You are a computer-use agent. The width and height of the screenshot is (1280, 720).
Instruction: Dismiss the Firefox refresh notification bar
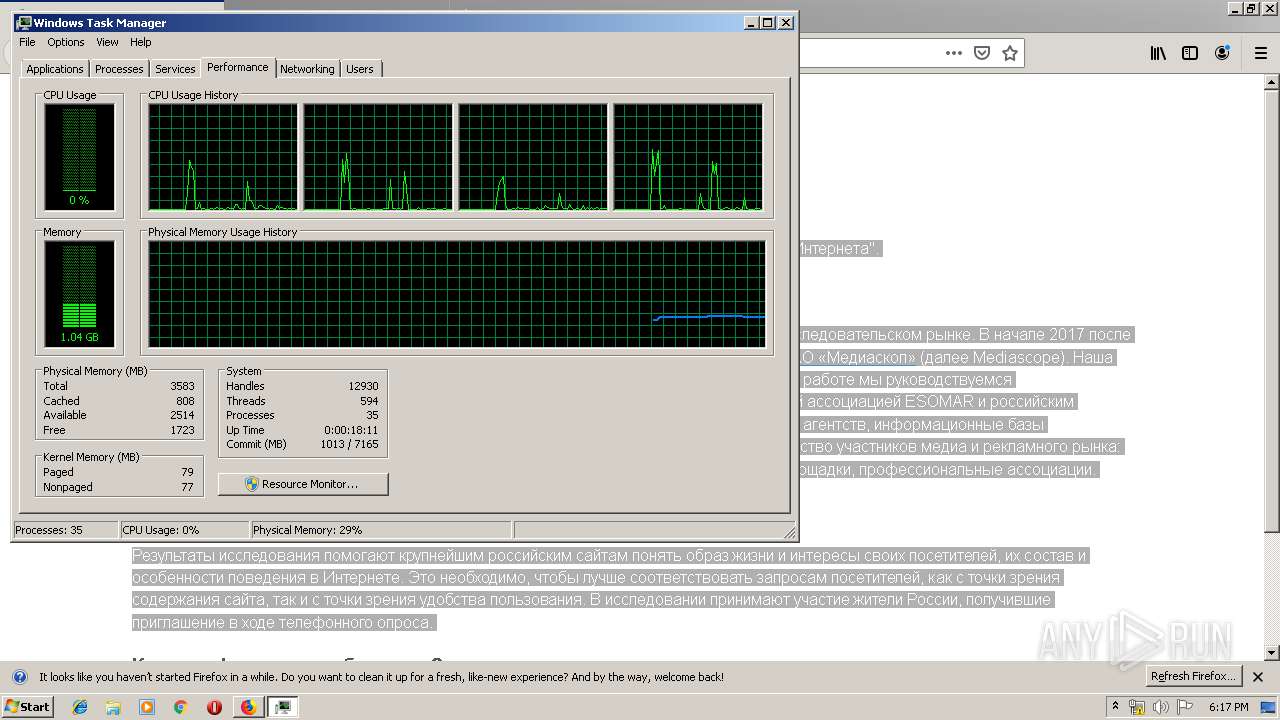tap(1259, 677)
